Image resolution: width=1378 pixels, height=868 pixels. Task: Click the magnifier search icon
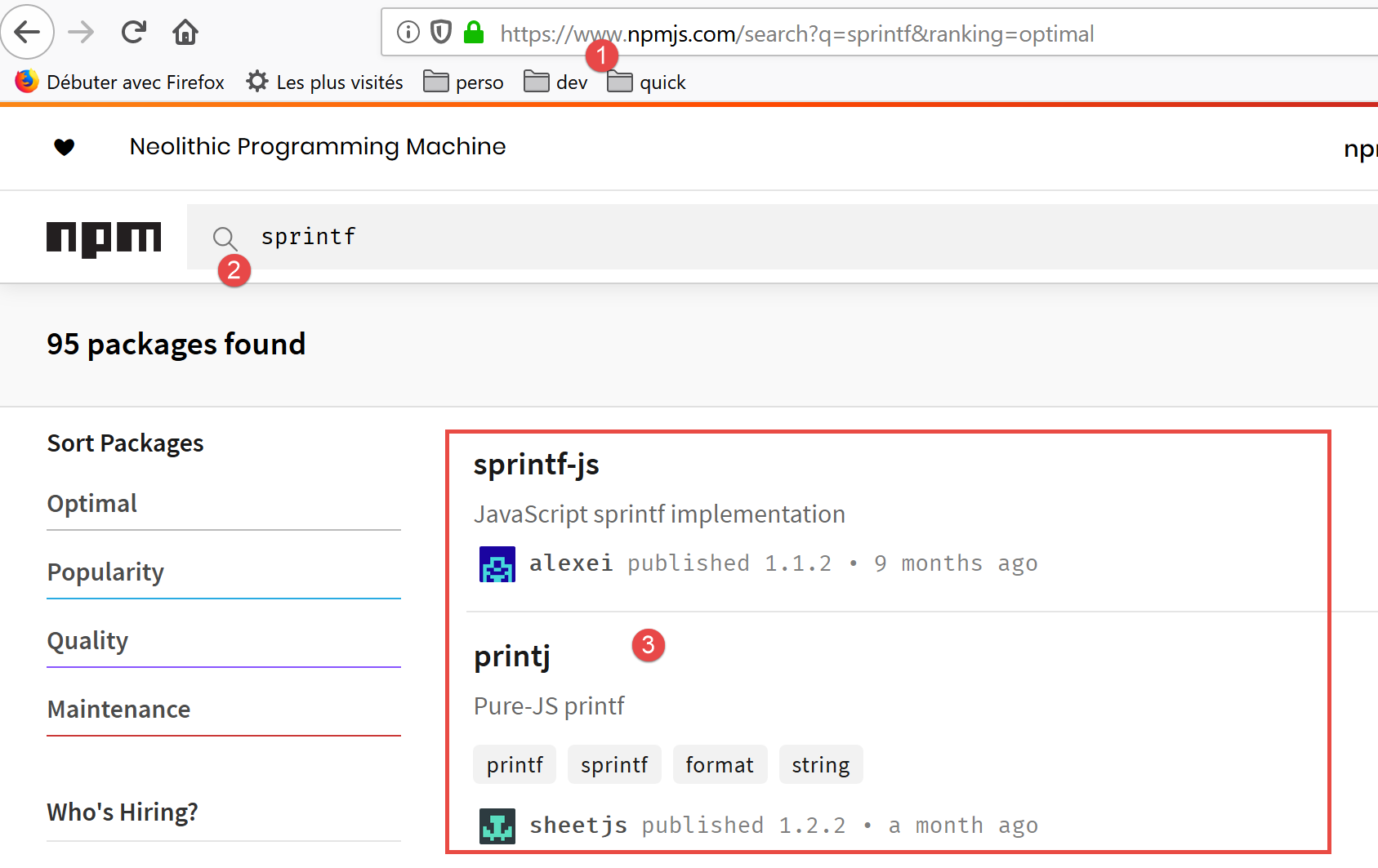point(224,238)
